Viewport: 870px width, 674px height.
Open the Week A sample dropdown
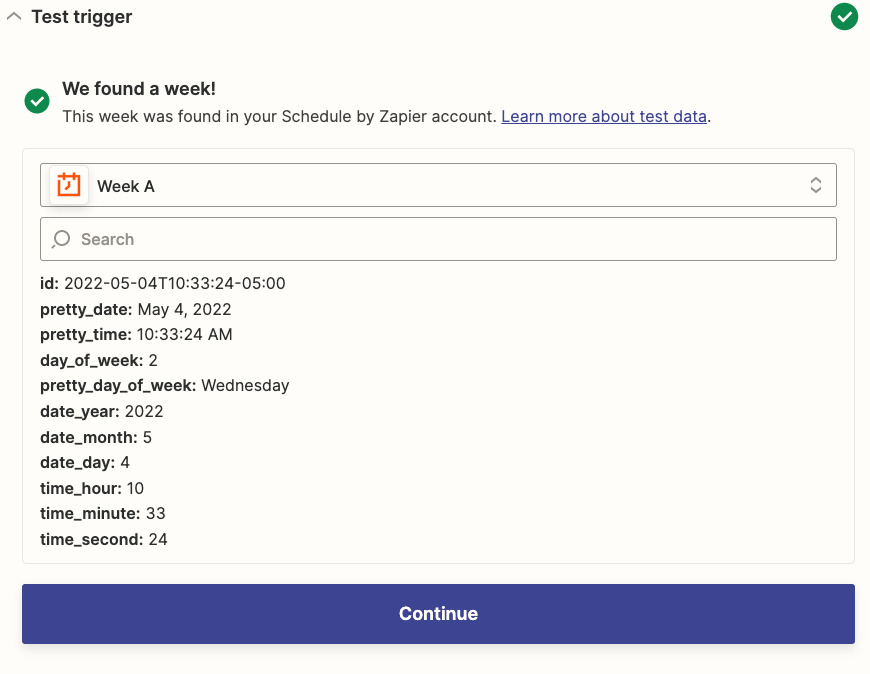click(x=438, y=185)
